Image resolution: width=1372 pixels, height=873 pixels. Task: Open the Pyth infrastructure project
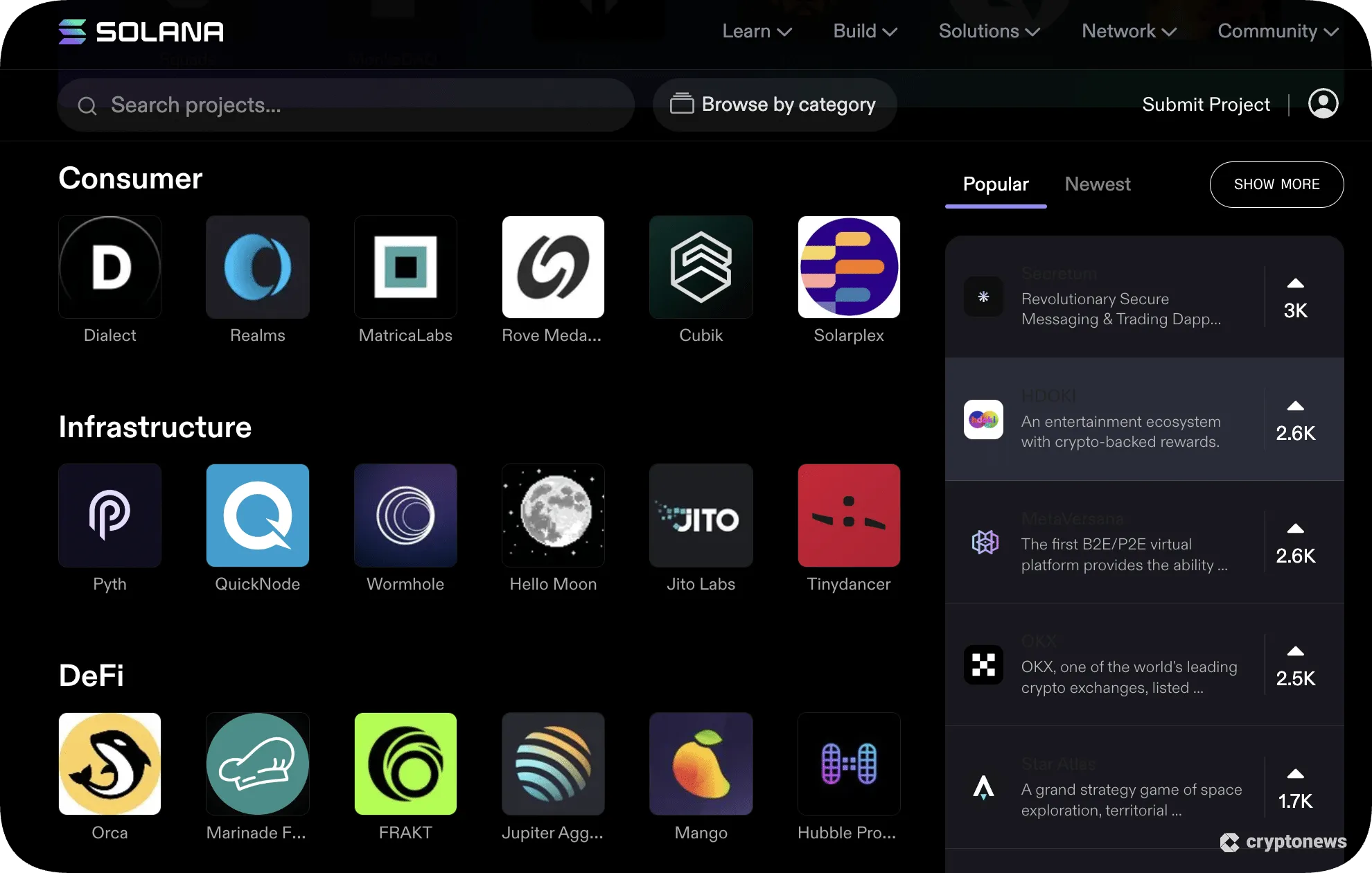(109, 515)
